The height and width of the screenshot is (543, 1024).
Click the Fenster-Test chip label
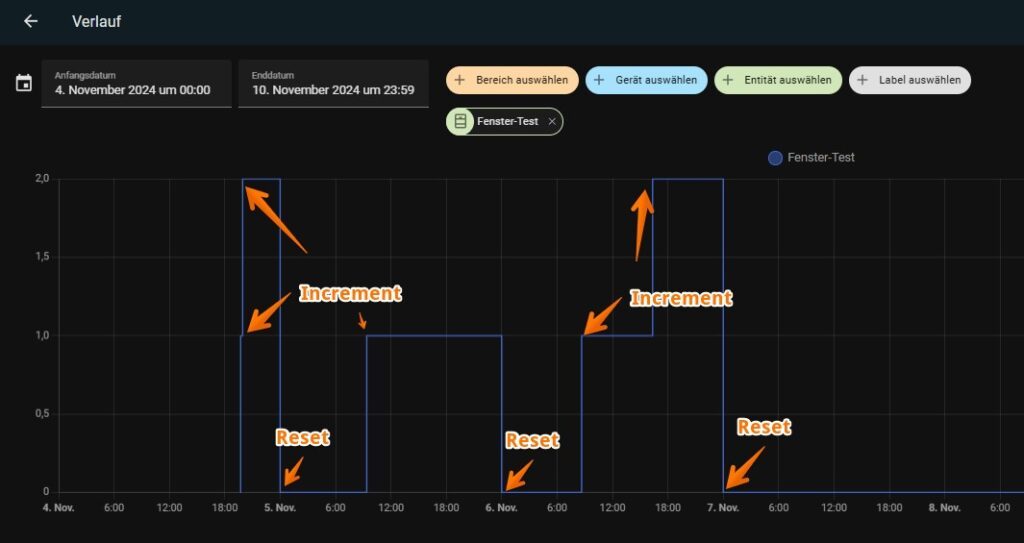508,121
